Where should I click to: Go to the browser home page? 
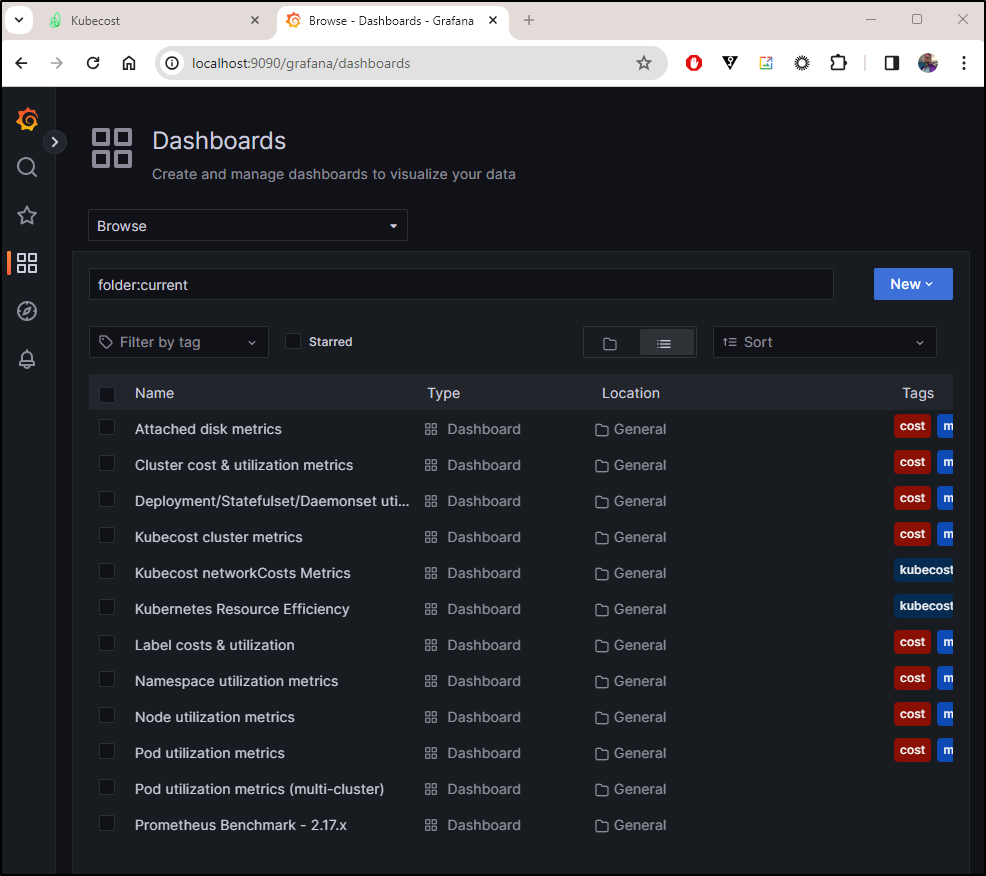[x=129, y=63]
